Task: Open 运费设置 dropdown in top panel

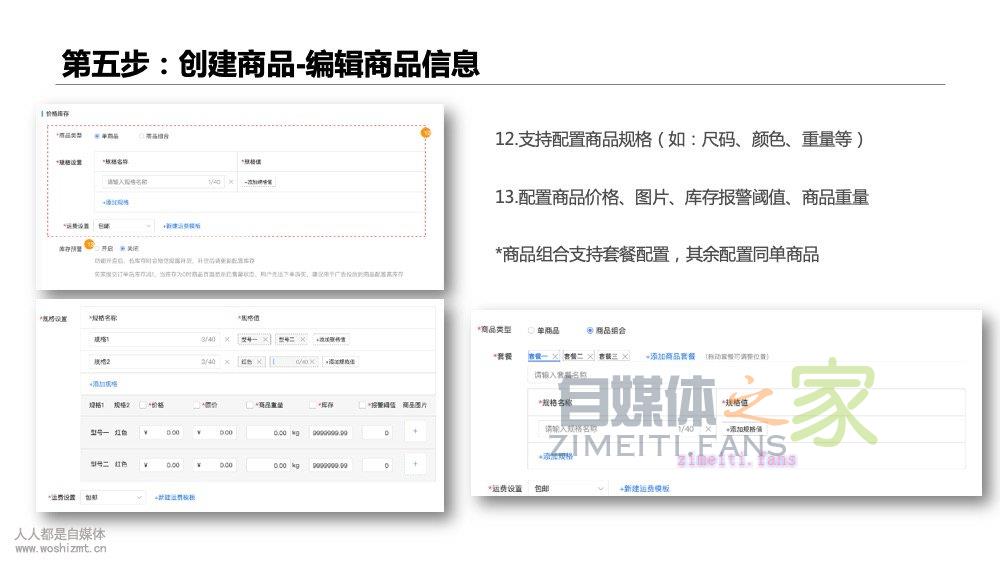Action: coord(125,226)
